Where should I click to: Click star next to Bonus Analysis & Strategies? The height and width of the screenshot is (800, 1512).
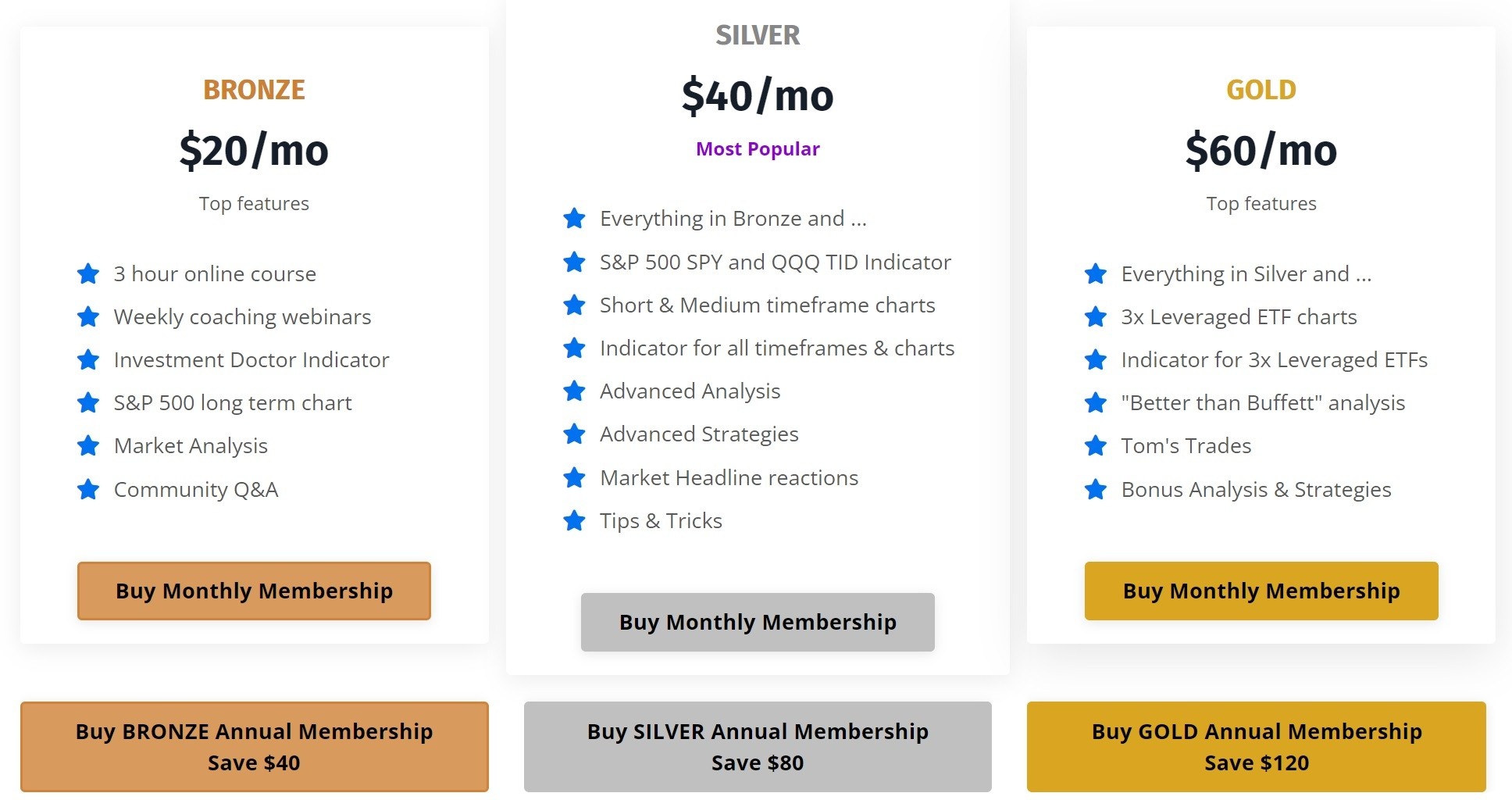[x=1096, y=490]
